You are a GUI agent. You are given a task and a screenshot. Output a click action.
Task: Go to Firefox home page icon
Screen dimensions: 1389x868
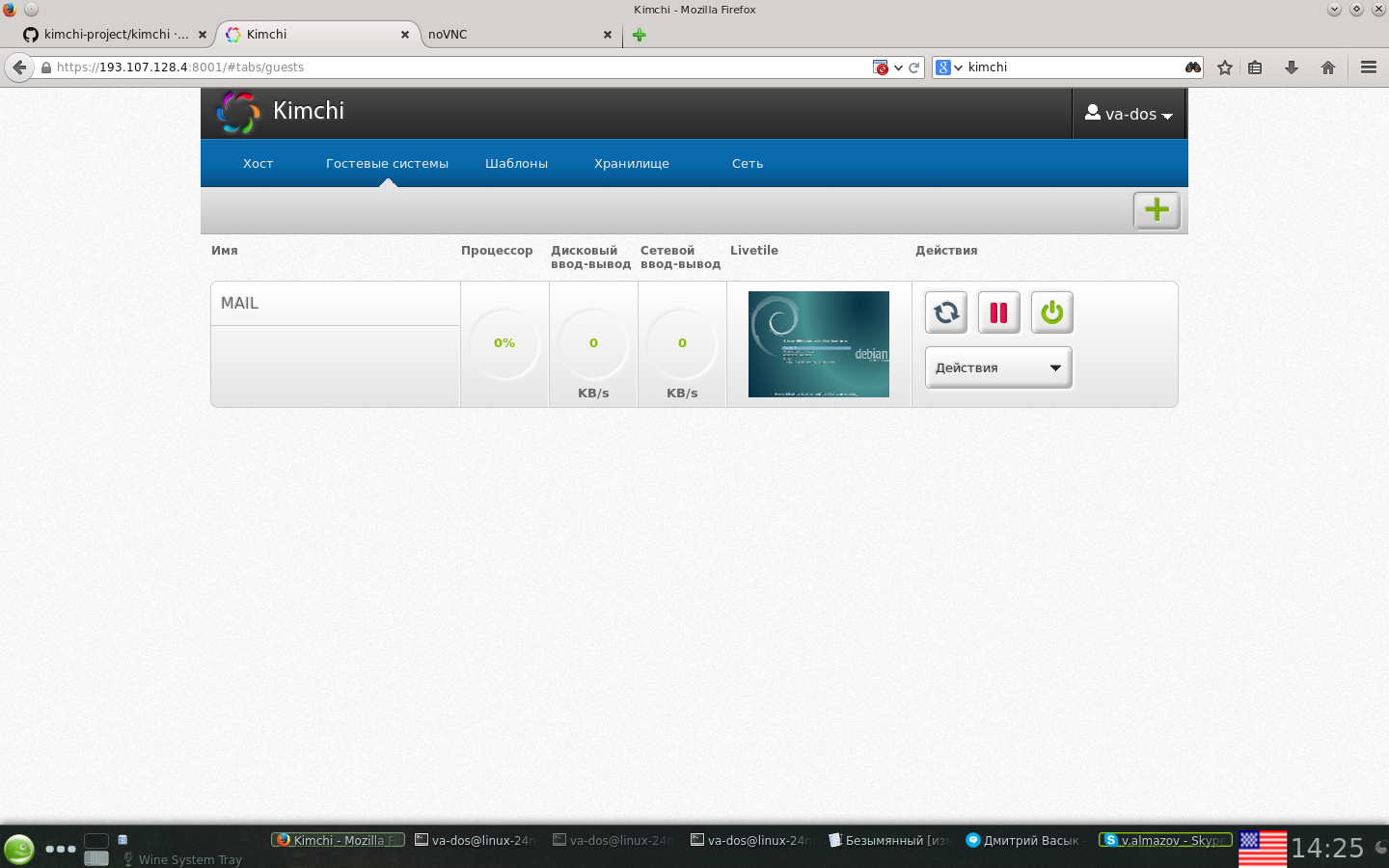1328,68
